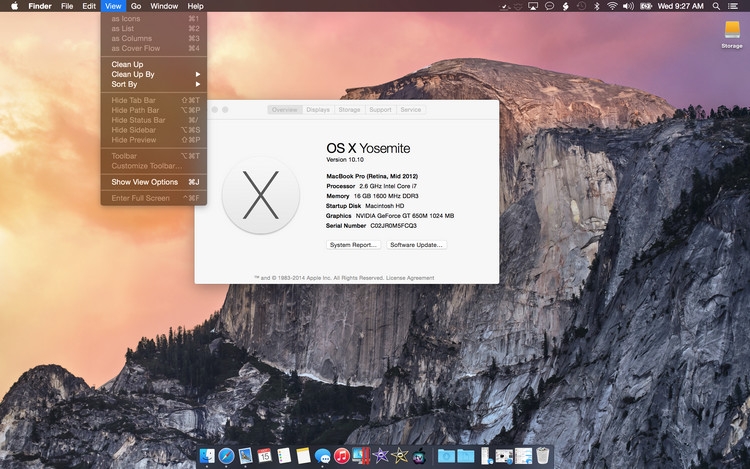The height and width of the screenshot is (469, 750).
Task: Open the Apple tv logo app in Dock
Action: pyautogui.click(x=419, y=456)
